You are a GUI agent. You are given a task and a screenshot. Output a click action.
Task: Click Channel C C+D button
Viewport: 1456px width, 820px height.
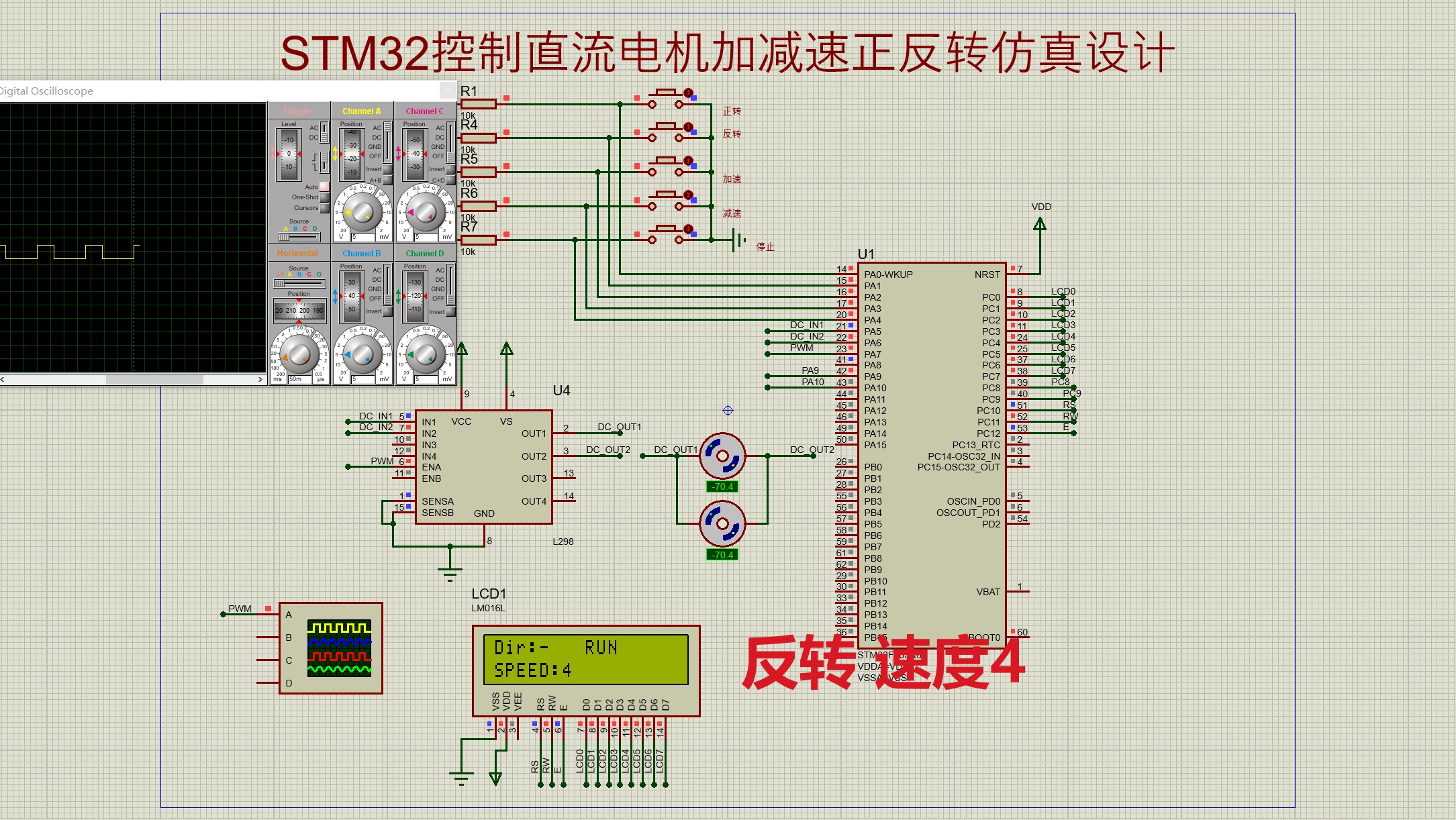click(450, 180)
